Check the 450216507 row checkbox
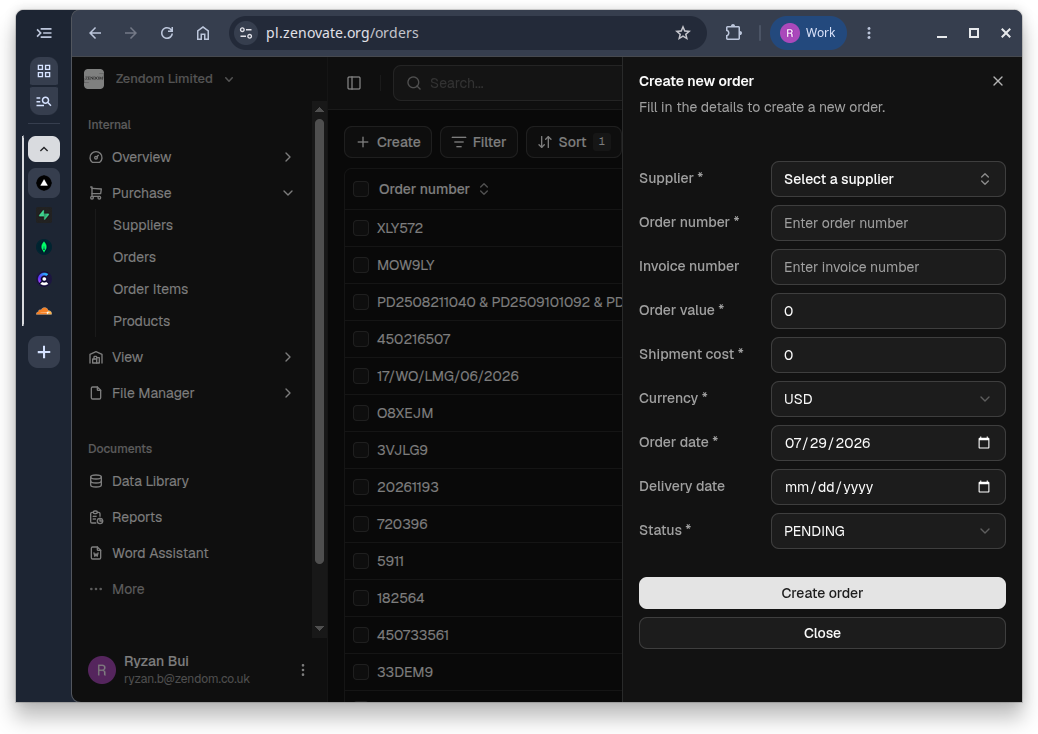The height and width of the screenshot is (734, 1038). point(361,340)
